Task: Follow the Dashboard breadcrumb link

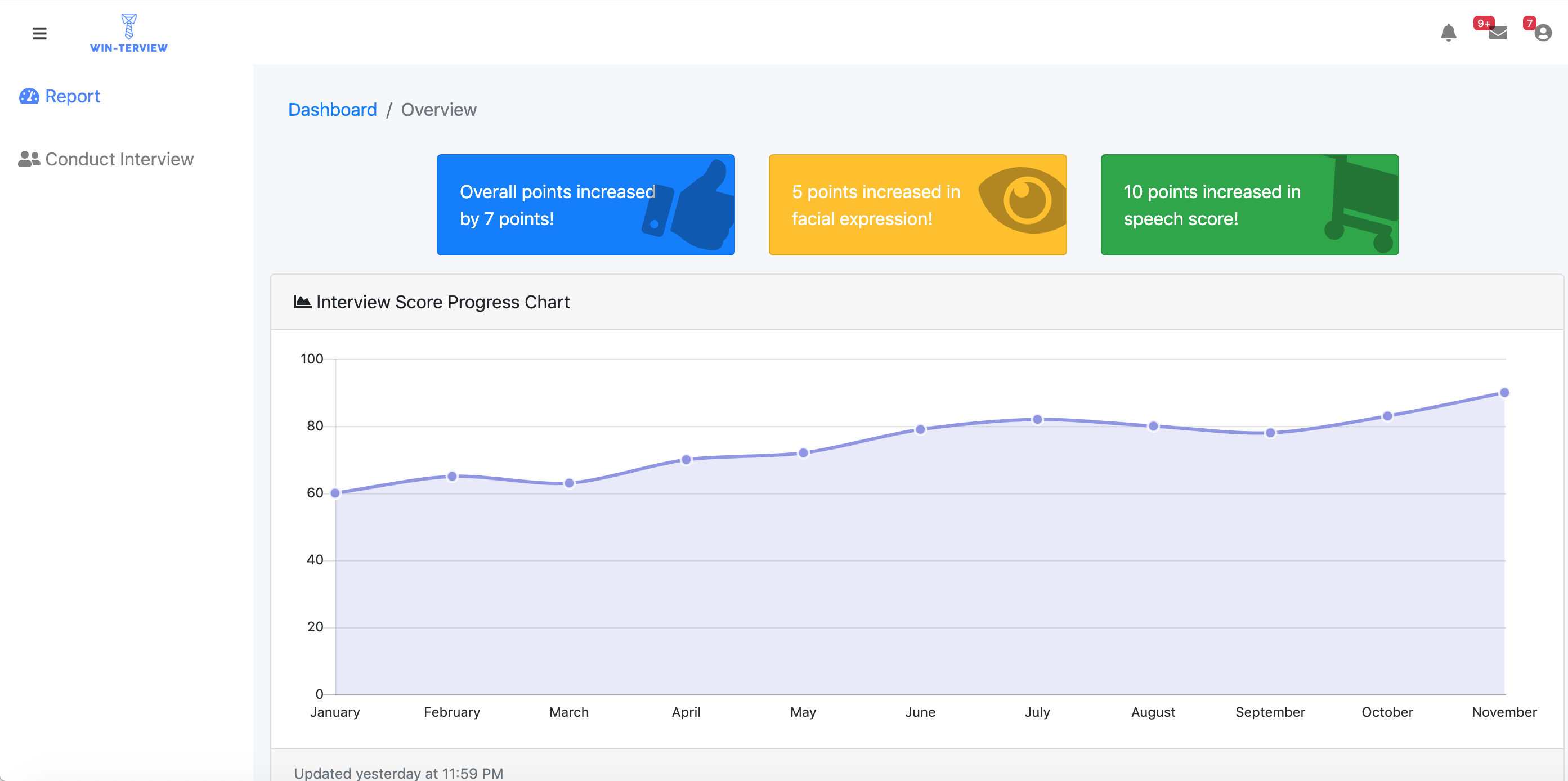Action: point(333,110)
